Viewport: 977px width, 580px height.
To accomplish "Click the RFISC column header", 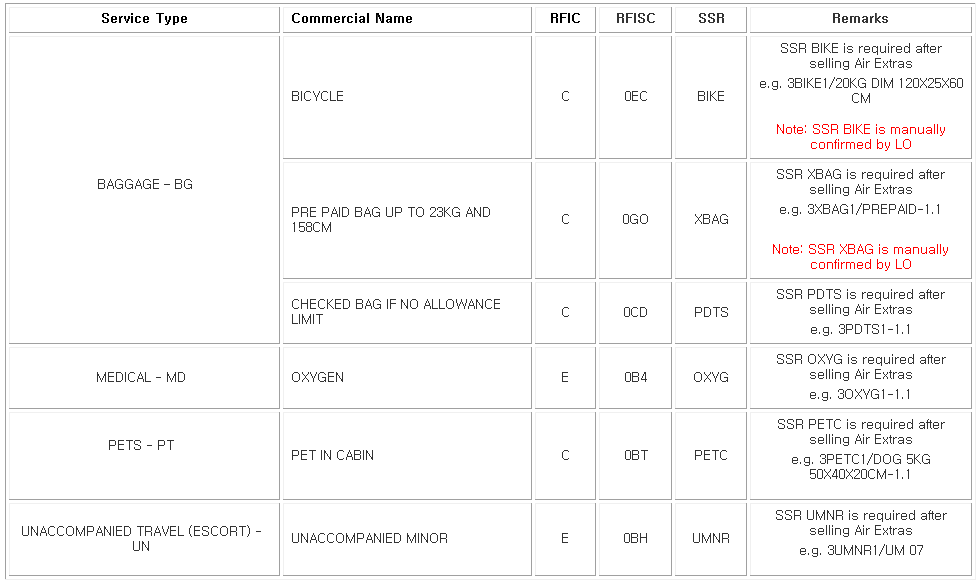I will [635, 19].
